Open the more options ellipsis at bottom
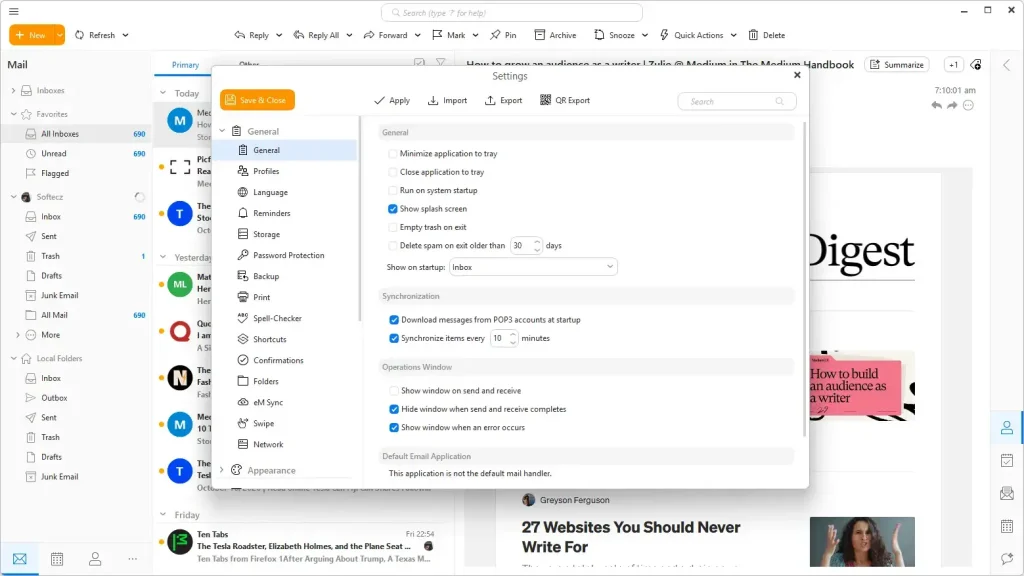 (x=133, y=559)
